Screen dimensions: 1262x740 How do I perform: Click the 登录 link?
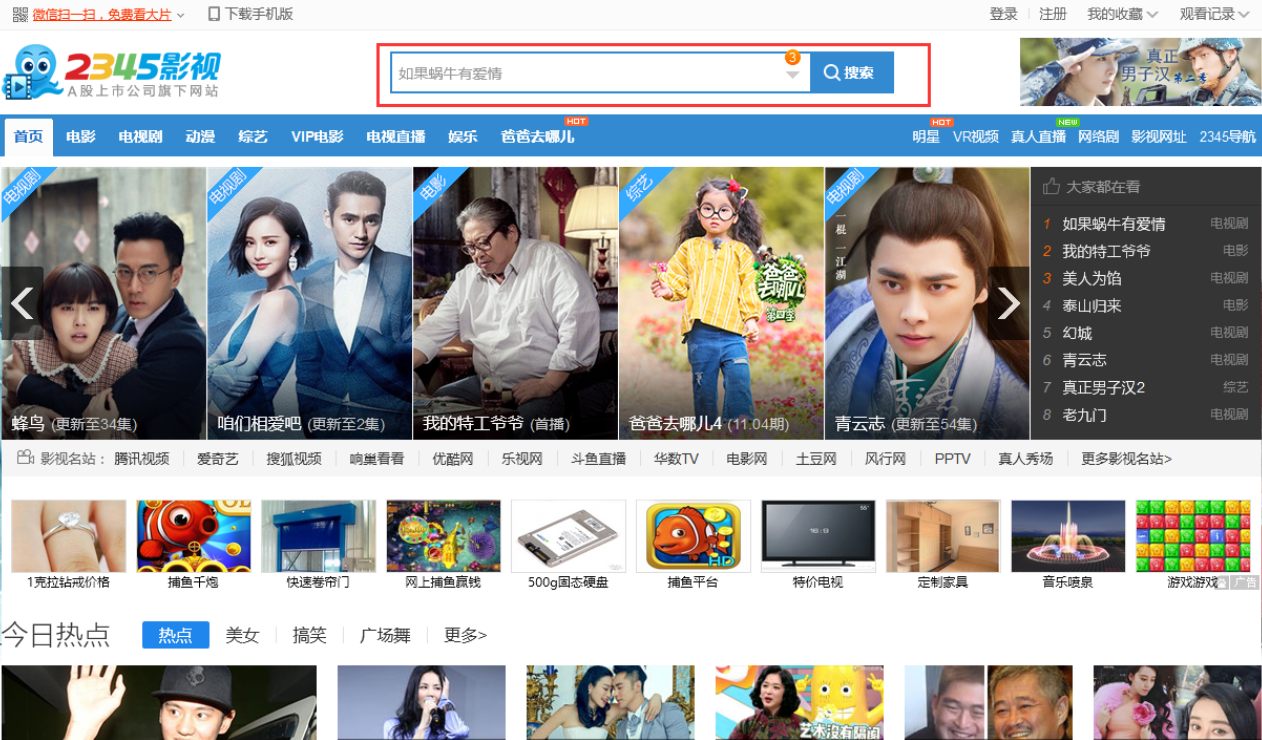point(1003,14)
